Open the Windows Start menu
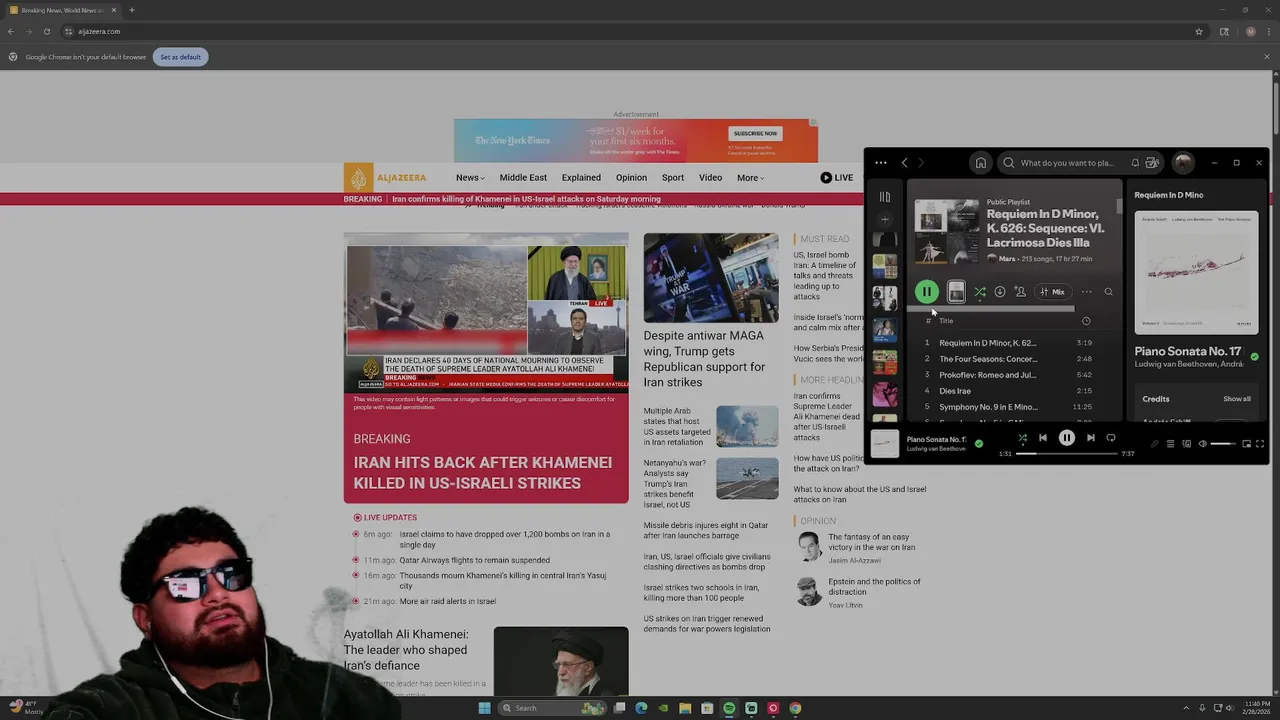This screenshot has width=1280, height=720. (485, 708)
